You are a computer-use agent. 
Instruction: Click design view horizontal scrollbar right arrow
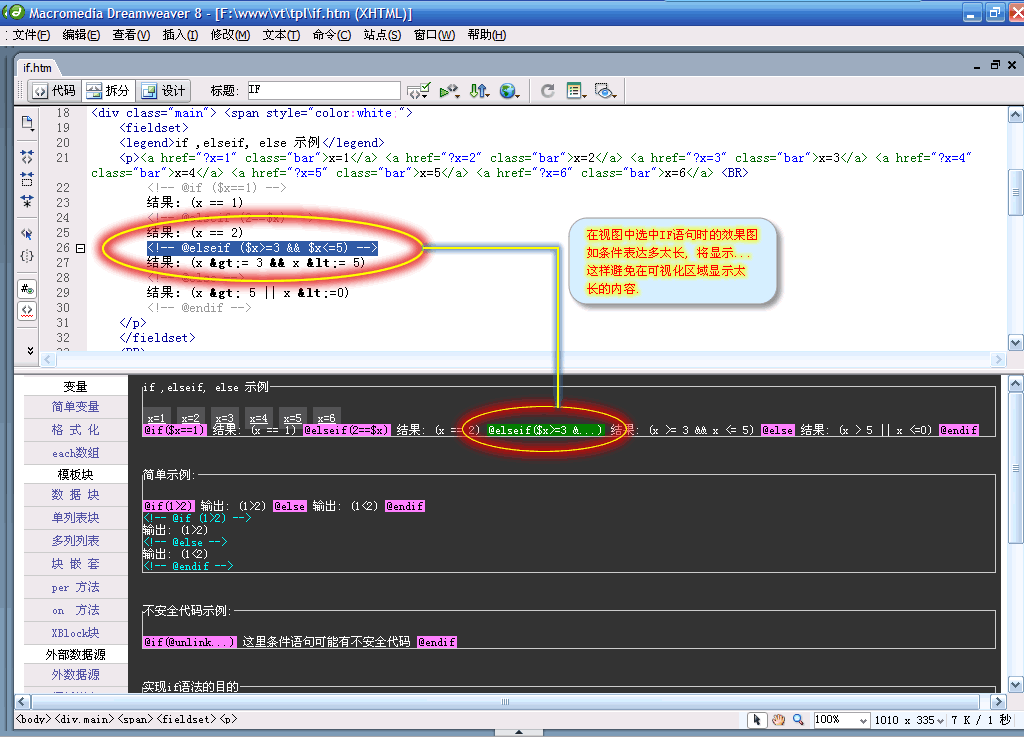click(x=998, y=701)
